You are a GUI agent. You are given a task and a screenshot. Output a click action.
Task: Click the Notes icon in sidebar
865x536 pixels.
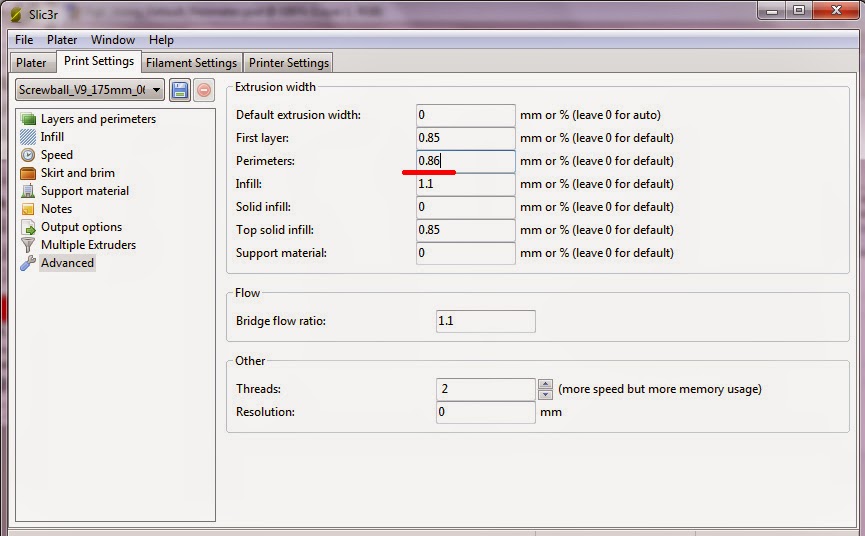(28, 209)
